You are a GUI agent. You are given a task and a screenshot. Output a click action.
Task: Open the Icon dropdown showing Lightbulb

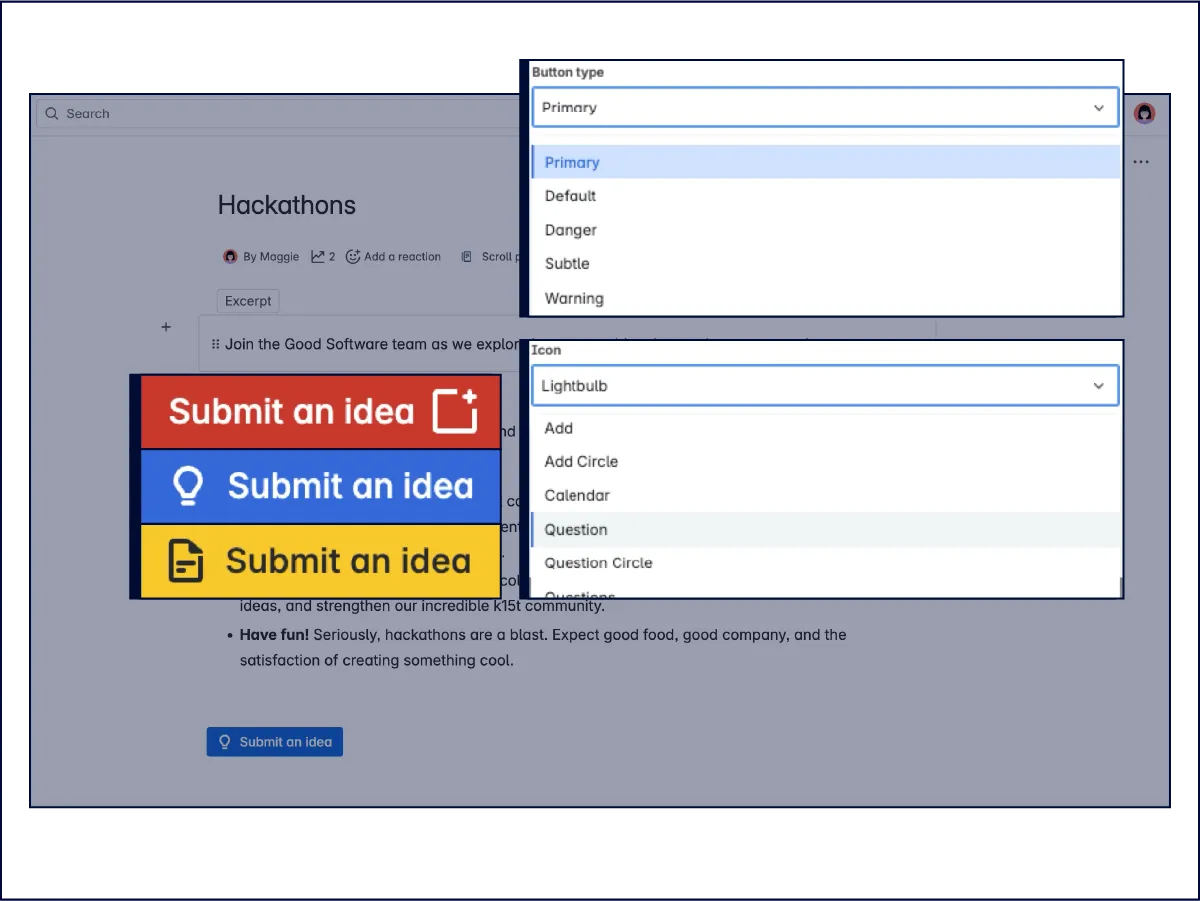click(825, 386)
